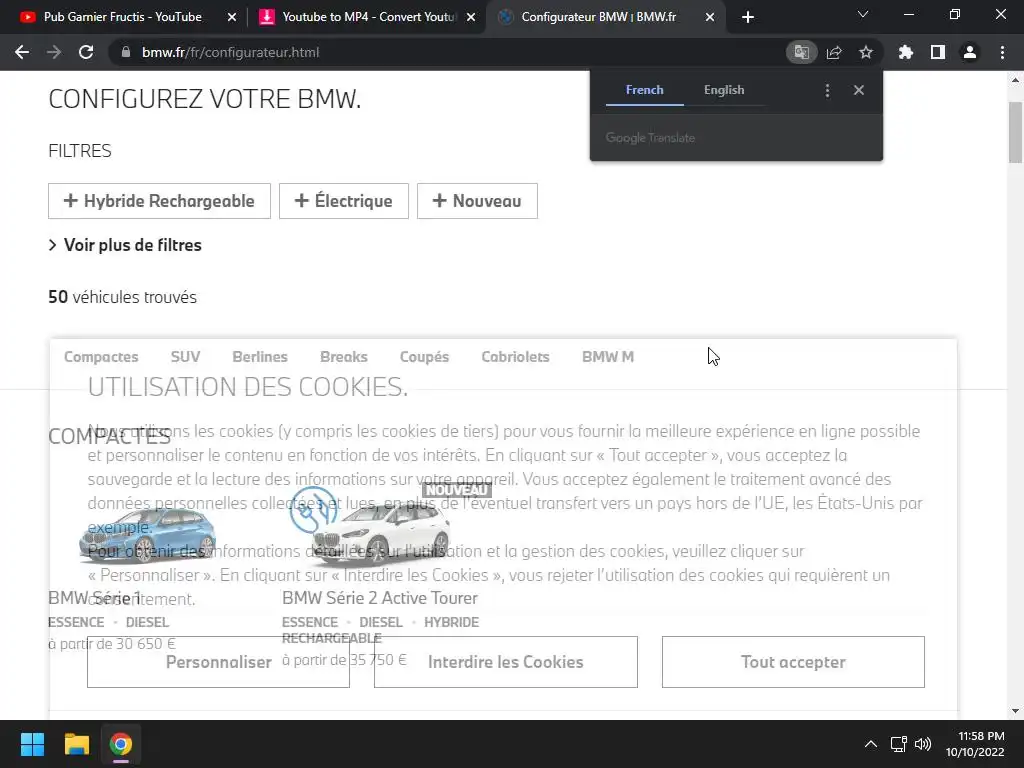This screenshot has height=768, width=1024.
Task: Open the Chrome profile icon
Action: [970, 52]
